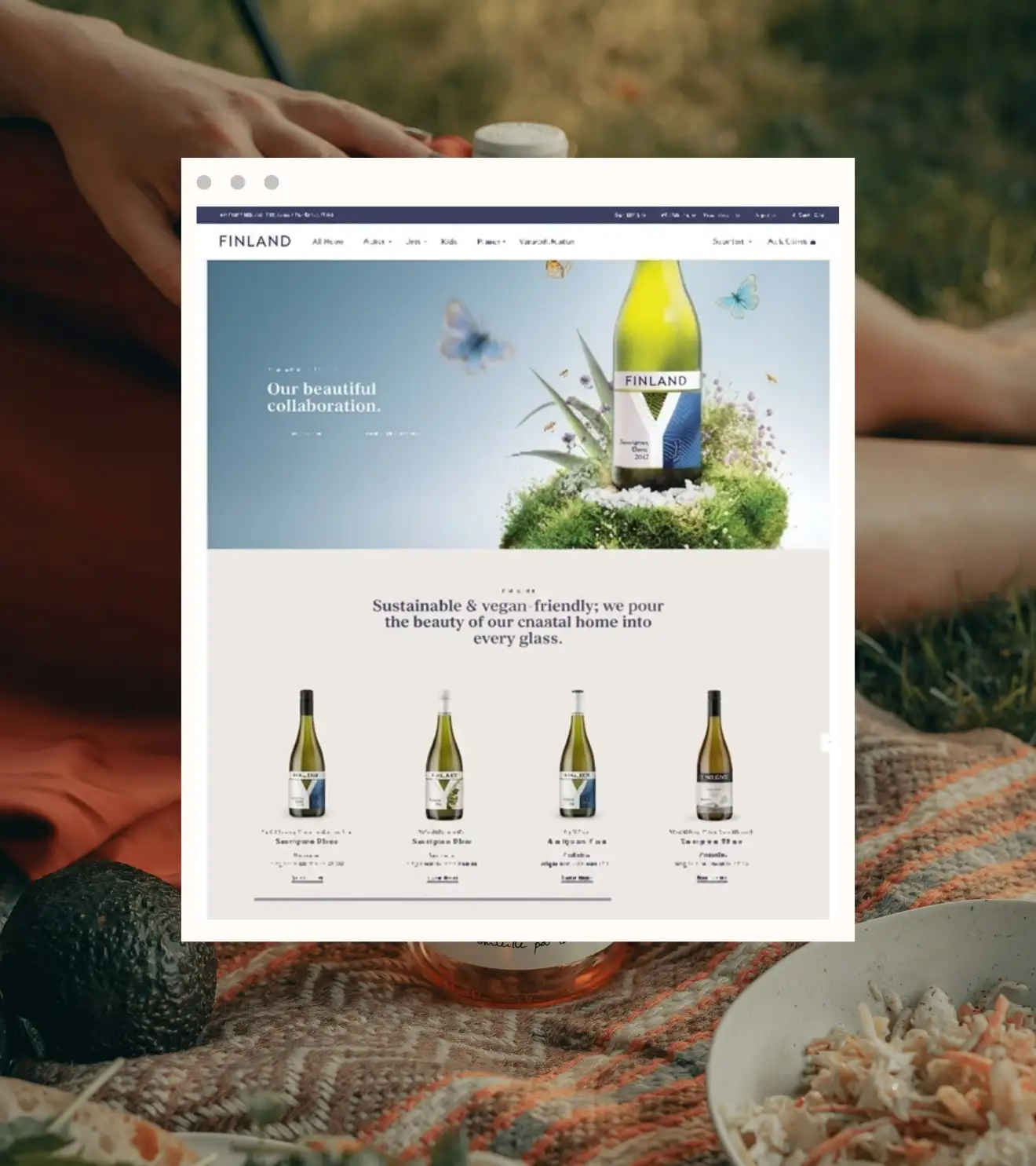Open the product bottle with the green leaf label
This screenshot has width=1036, height=1166.
click(x=443, y=754)
